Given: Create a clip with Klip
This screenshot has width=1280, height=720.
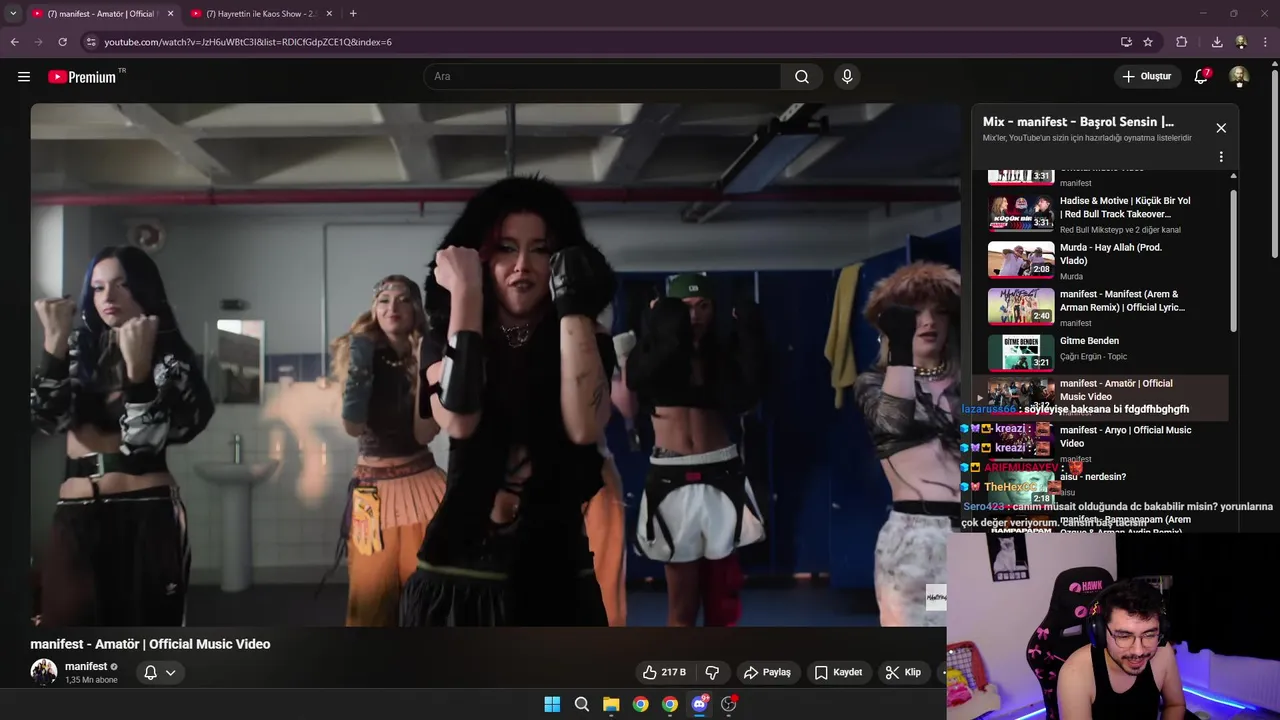Looking at the screenshot, I should 903,672.
